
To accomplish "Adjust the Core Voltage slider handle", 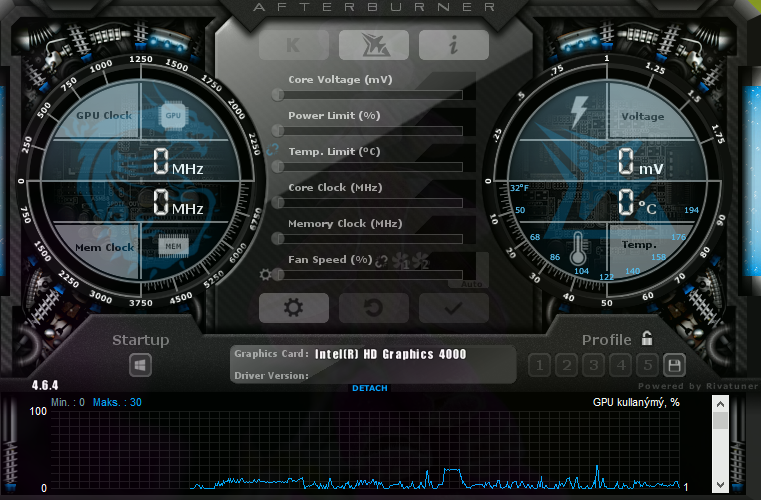I will click(278, 95).
